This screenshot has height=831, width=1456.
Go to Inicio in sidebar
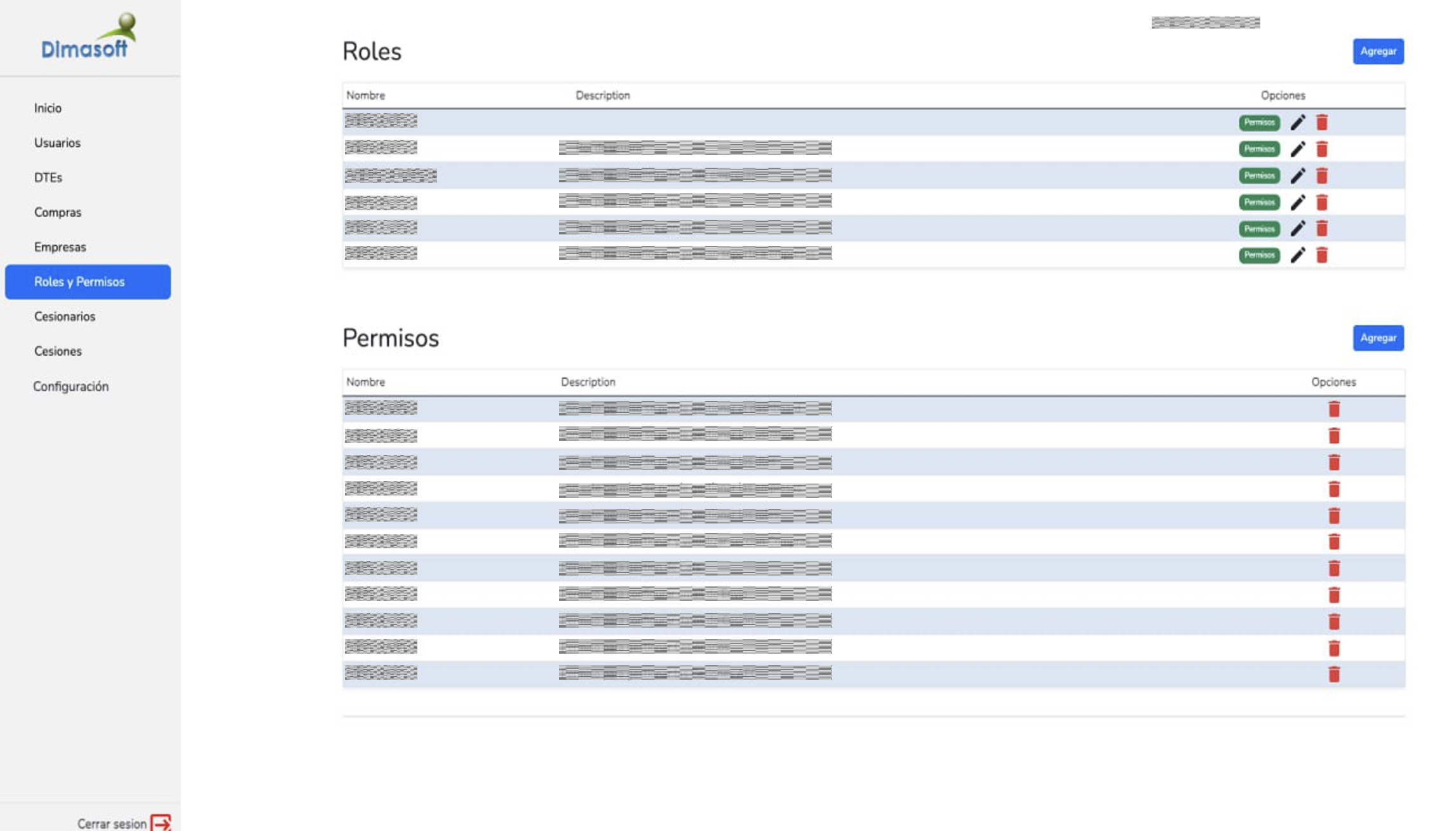coord(48,108)
